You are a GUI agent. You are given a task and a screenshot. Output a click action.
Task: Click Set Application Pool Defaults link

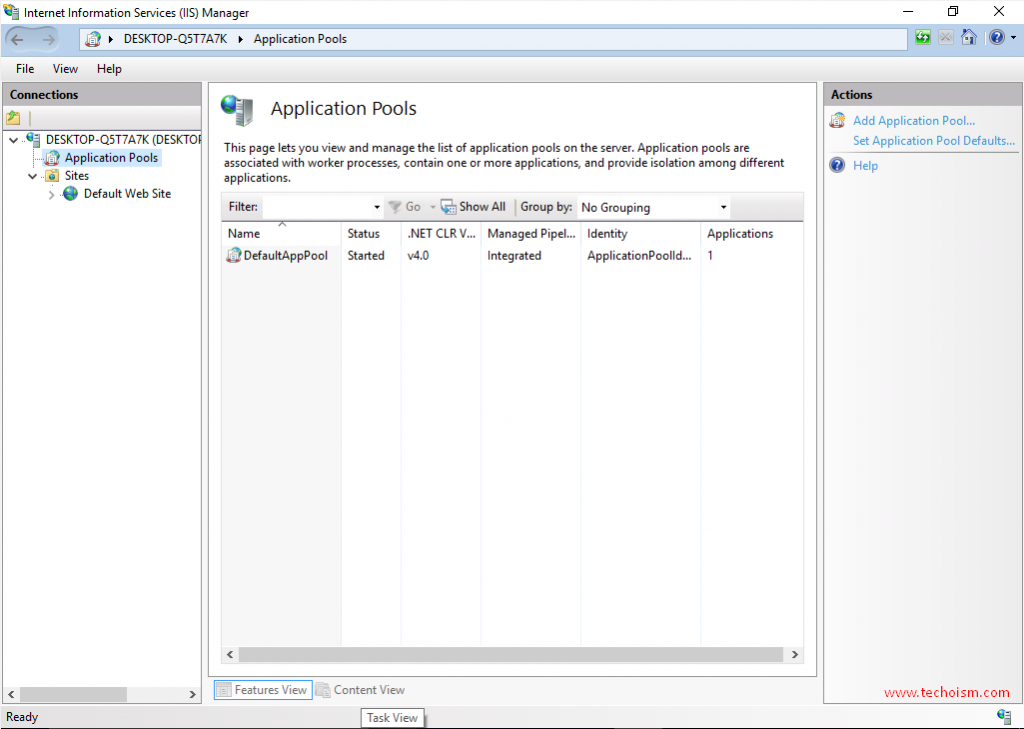[934, 140]
